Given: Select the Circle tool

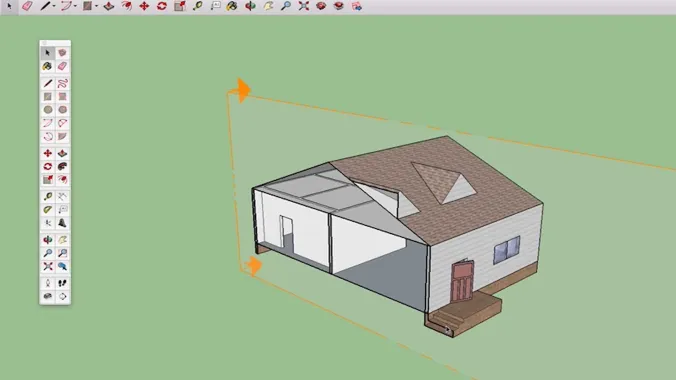Looking at the screenshot, I should [x=48, y=110].
